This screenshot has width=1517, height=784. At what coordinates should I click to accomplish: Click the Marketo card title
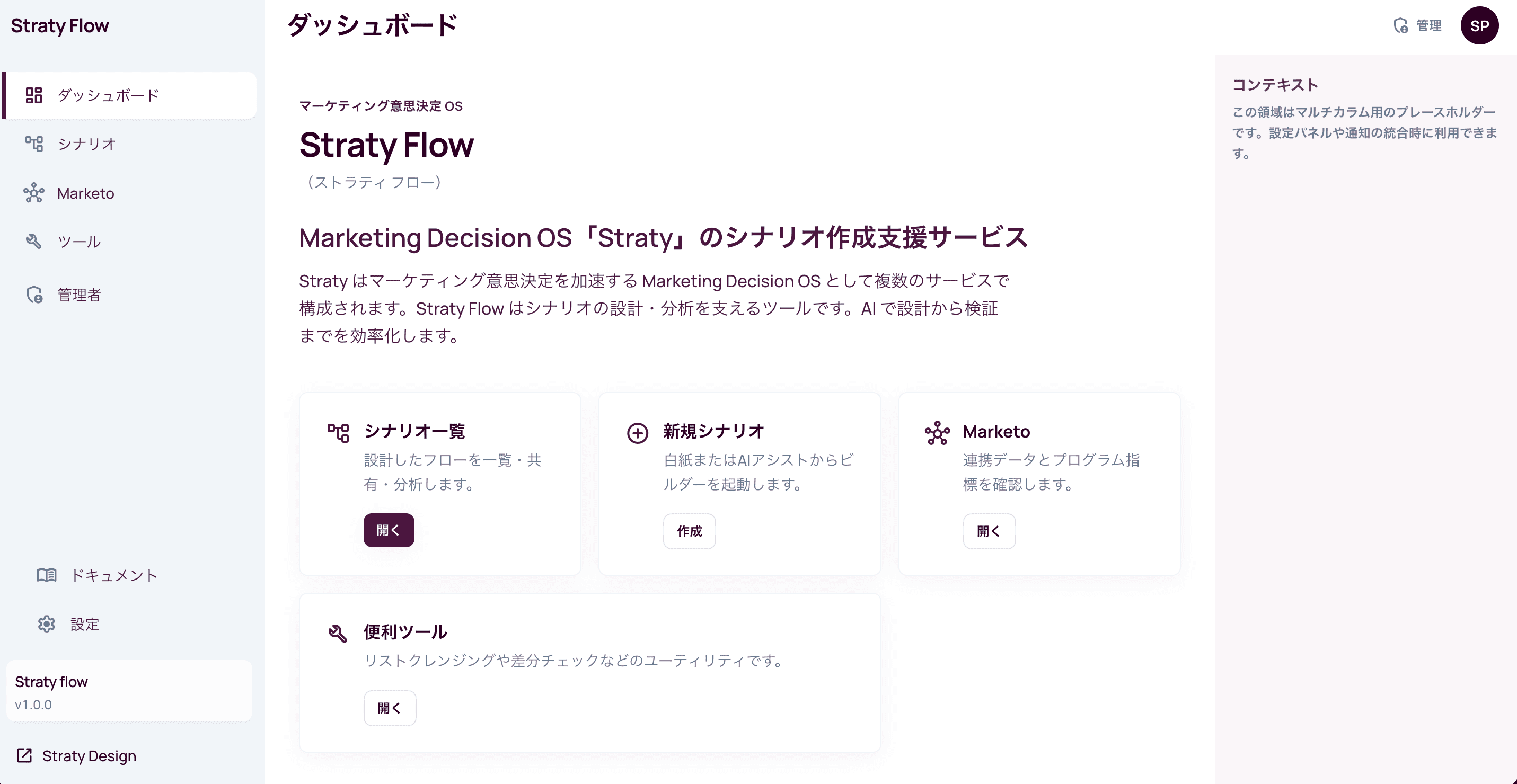pyautogui.click(x=996, y=431)
